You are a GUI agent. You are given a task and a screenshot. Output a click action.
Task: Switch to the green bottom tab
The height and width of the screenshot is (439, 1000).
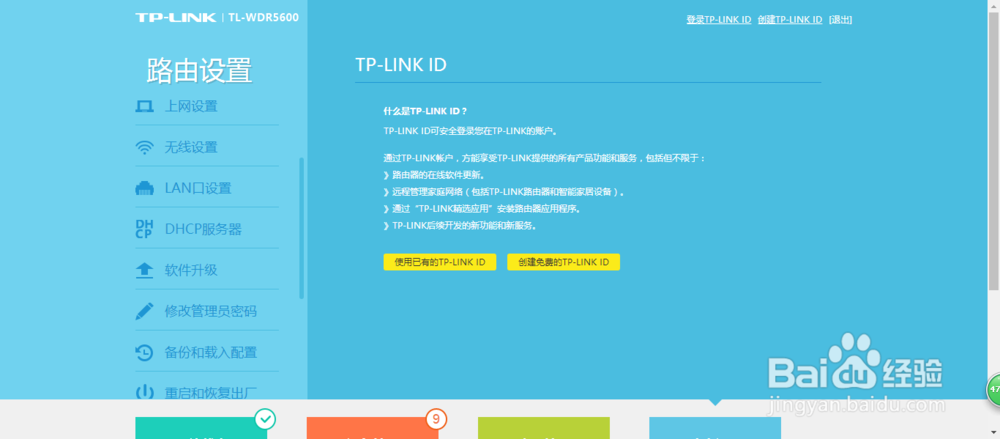click(x=544, y=428)
